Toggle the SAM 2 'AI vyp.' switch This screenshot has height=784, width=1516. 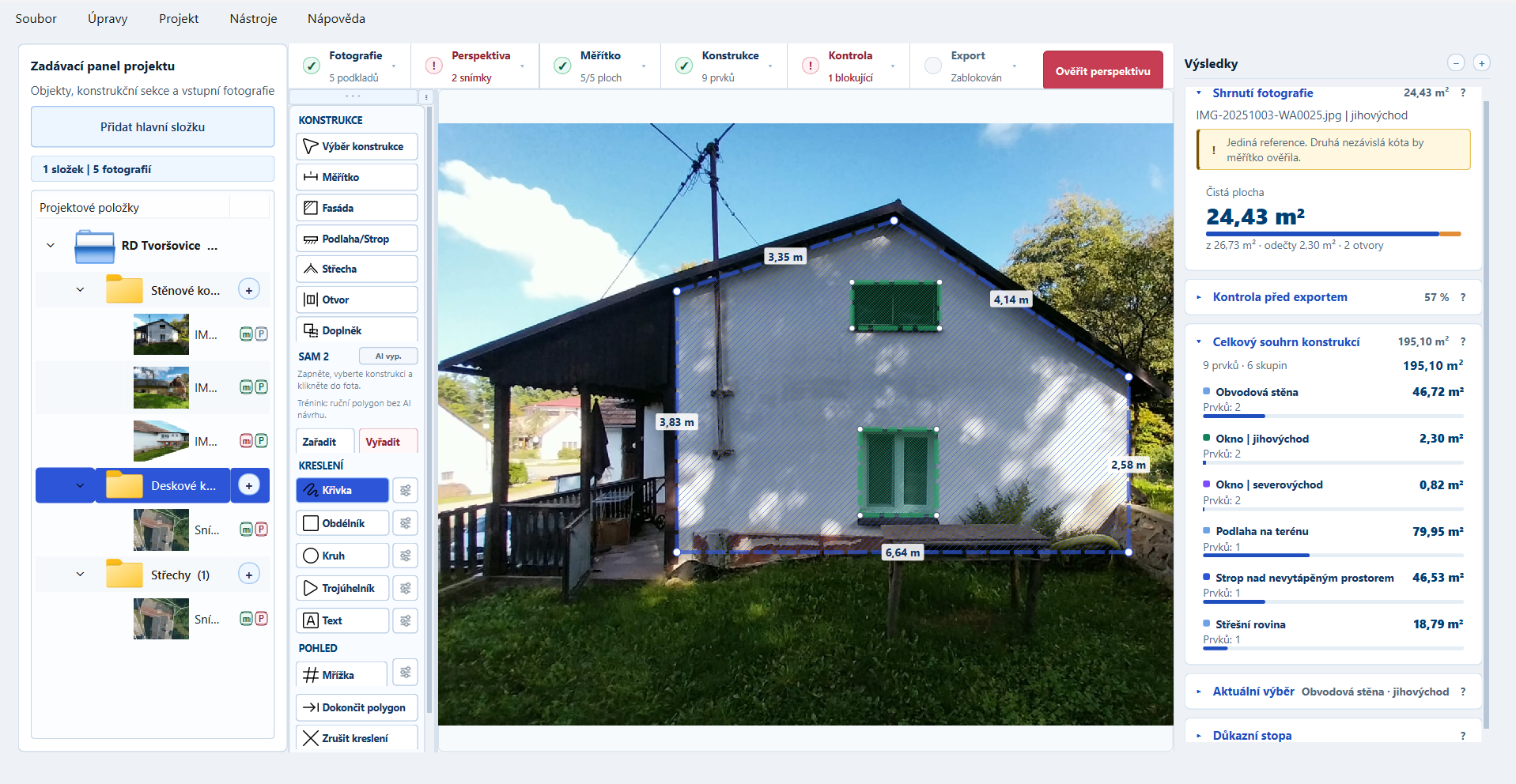tap(388, 356)
